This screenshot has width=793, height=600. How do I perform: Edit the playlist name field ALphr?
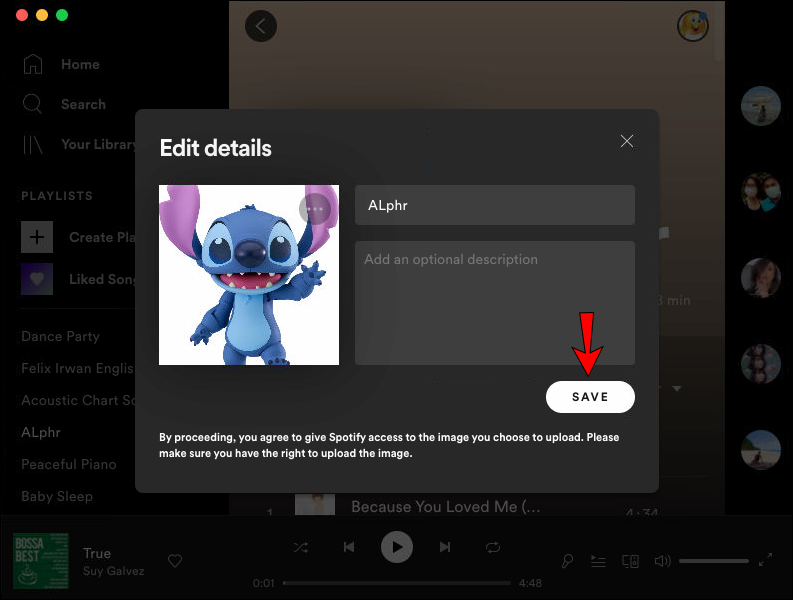(x=495, y=205)
